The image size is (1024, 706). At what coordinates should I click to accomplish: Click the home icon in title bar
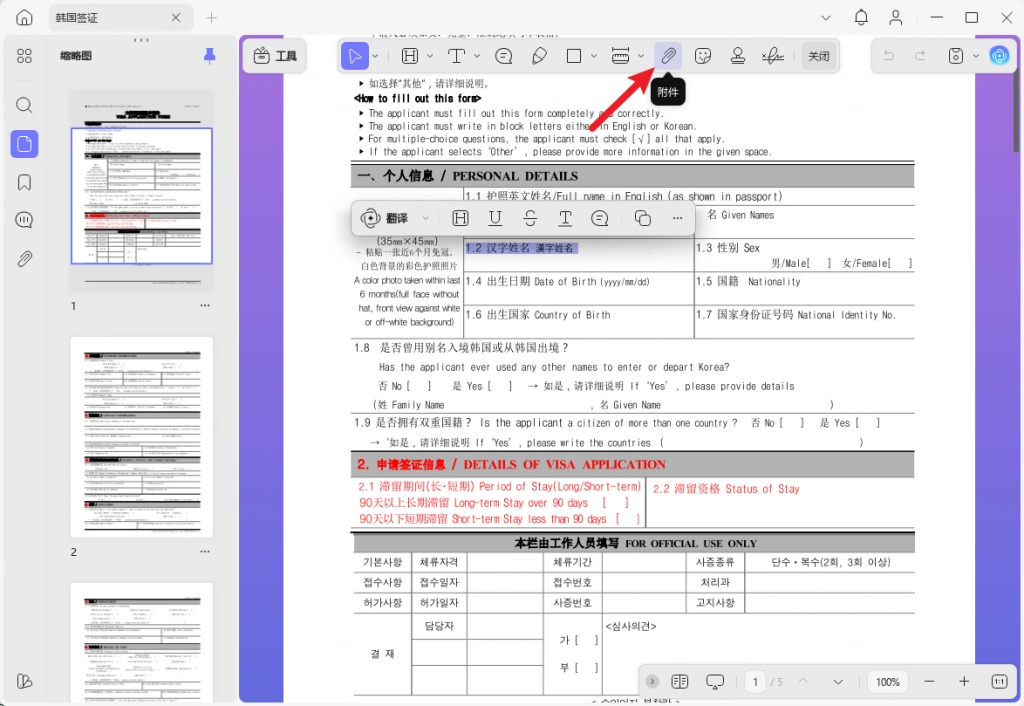click(24, 18)
